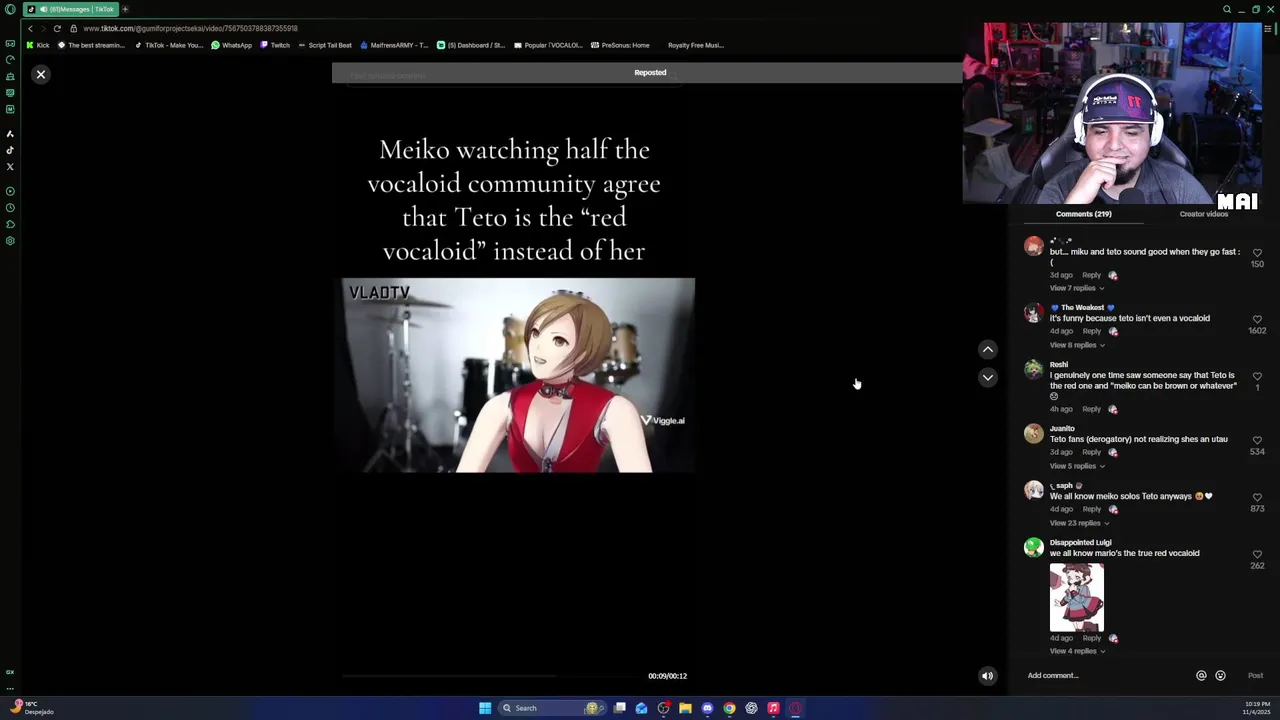Expand View 5 replies under Juanito
1280x720 pixels.
(1076, 466)
